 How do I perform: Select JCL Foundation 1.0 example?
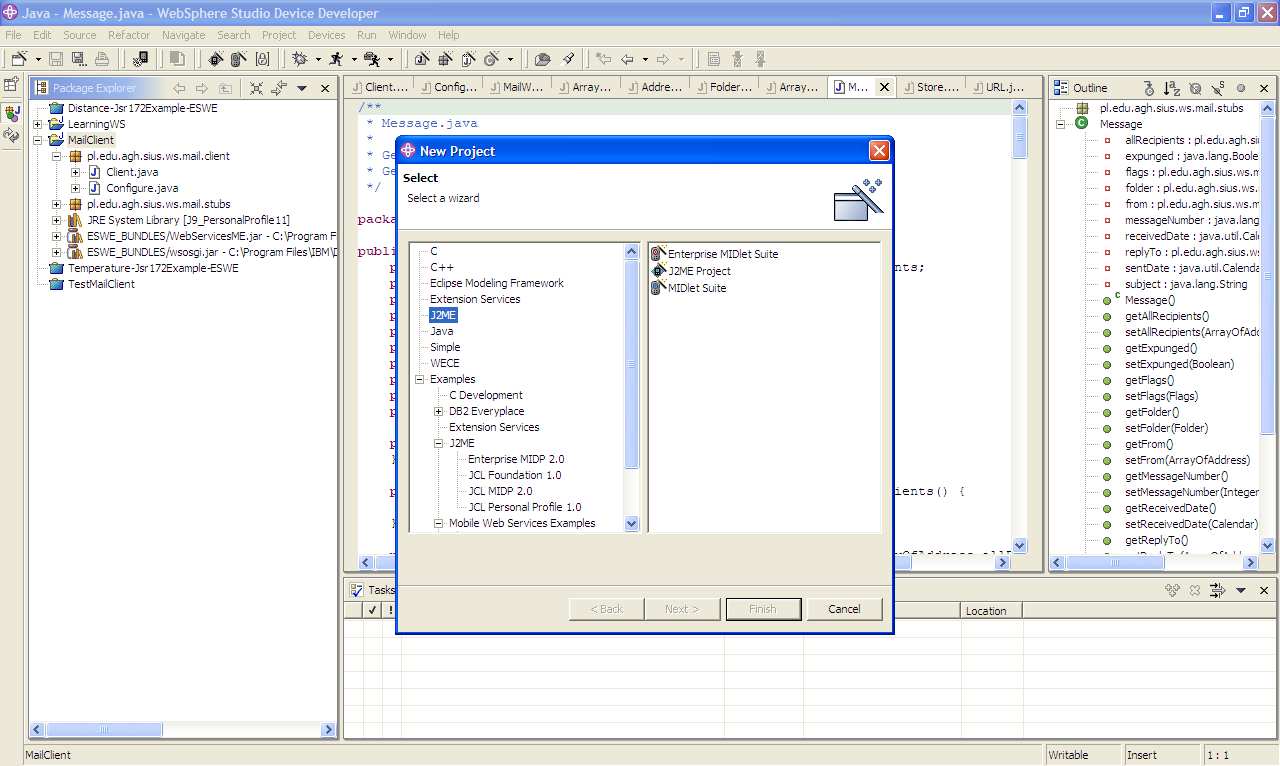pyautogui.click(x=515, y=475)
